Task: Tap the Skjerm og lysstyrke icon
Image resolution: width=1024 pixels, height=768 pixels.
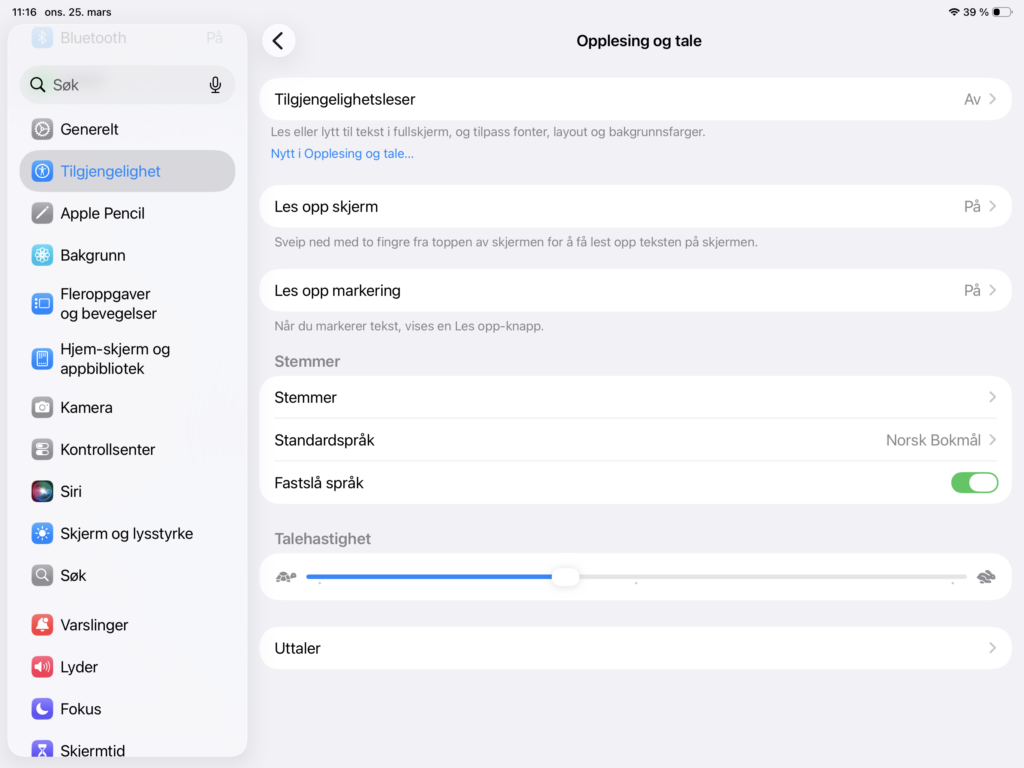Action: click(42, 534)
